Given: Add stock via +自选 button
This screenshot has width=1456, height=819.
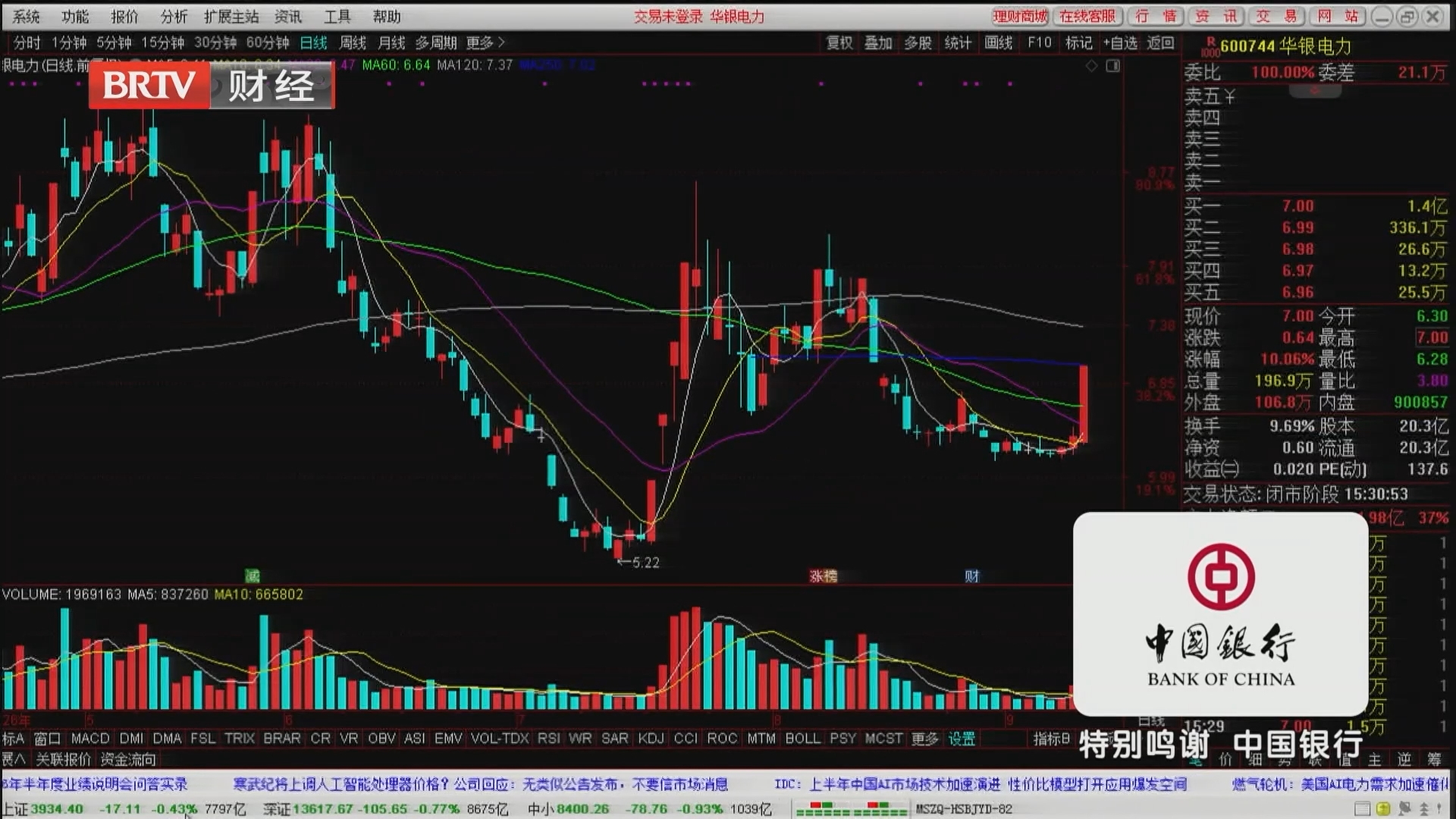Looking at the screenshot, I should 1121,43.
